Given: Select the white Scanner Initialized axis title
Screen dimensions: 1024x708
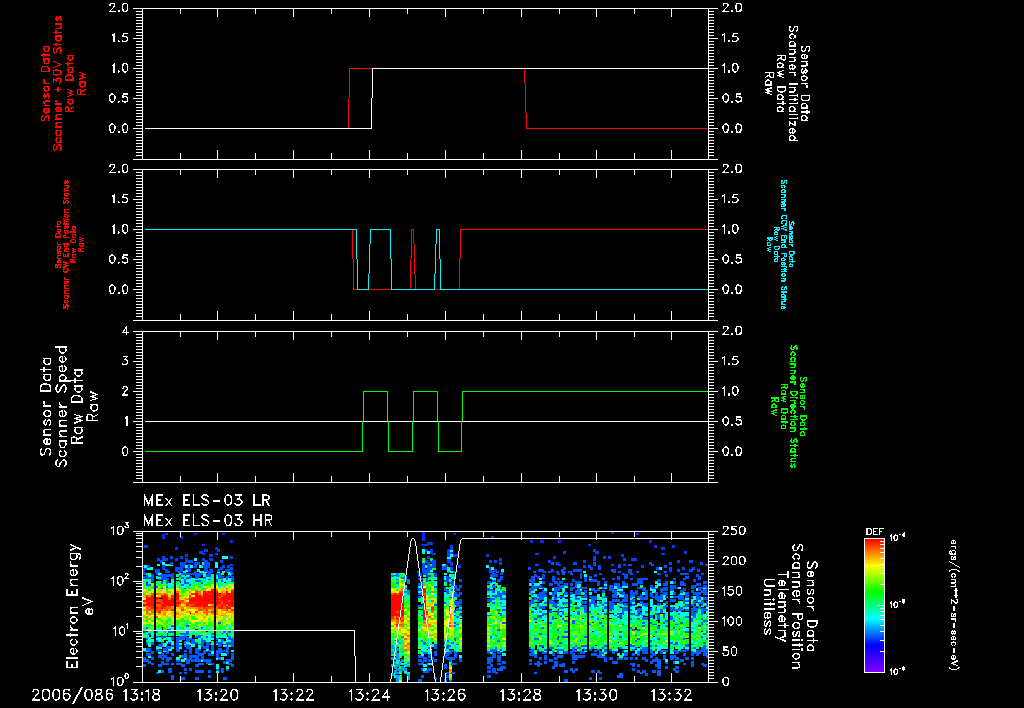Looking at the screenshot, I should coord(786,83).
